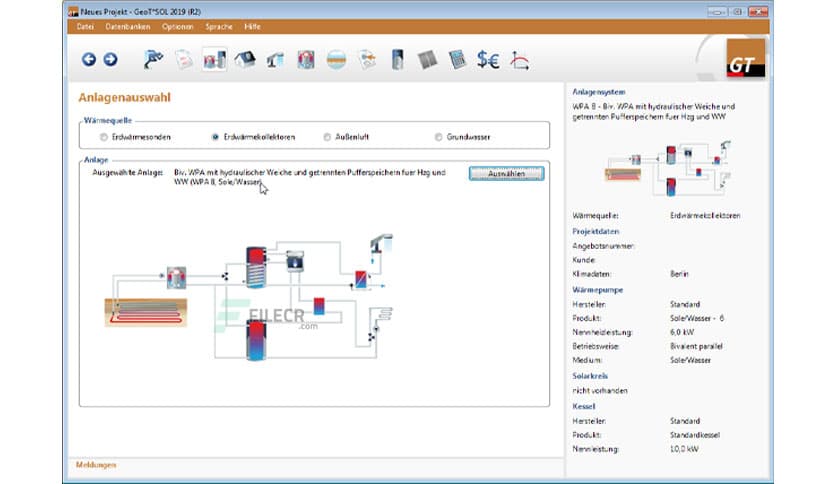Click the Kessel heading in side panel
This screenshot has width=836, height=484.
[x=584, y=406]
